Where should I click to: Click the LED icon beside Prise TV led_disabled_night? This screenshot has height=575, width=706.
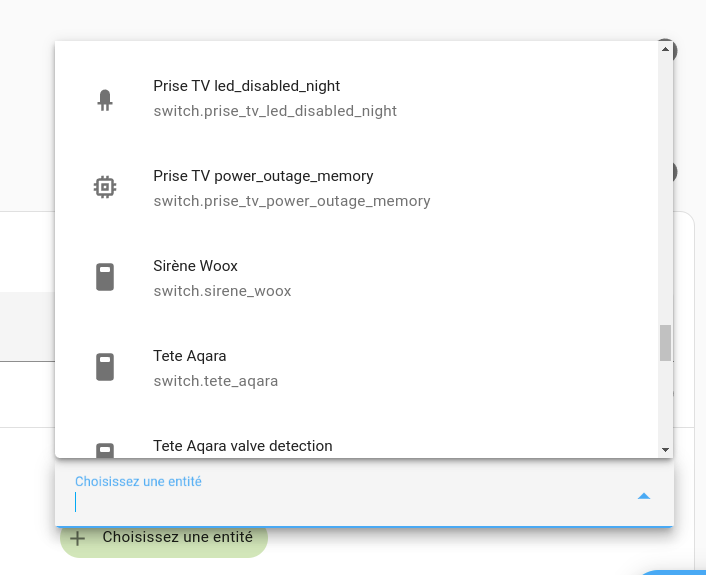(x=105, y=100)
